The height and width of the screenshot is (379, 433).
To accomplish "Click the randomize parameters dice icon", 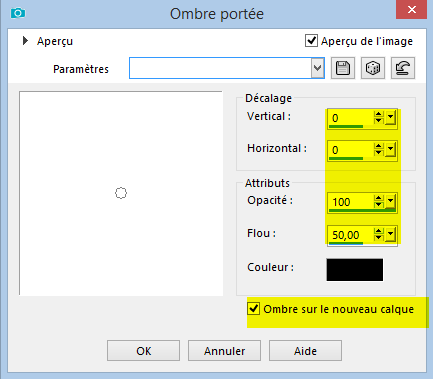I will (x=373, y=68).
